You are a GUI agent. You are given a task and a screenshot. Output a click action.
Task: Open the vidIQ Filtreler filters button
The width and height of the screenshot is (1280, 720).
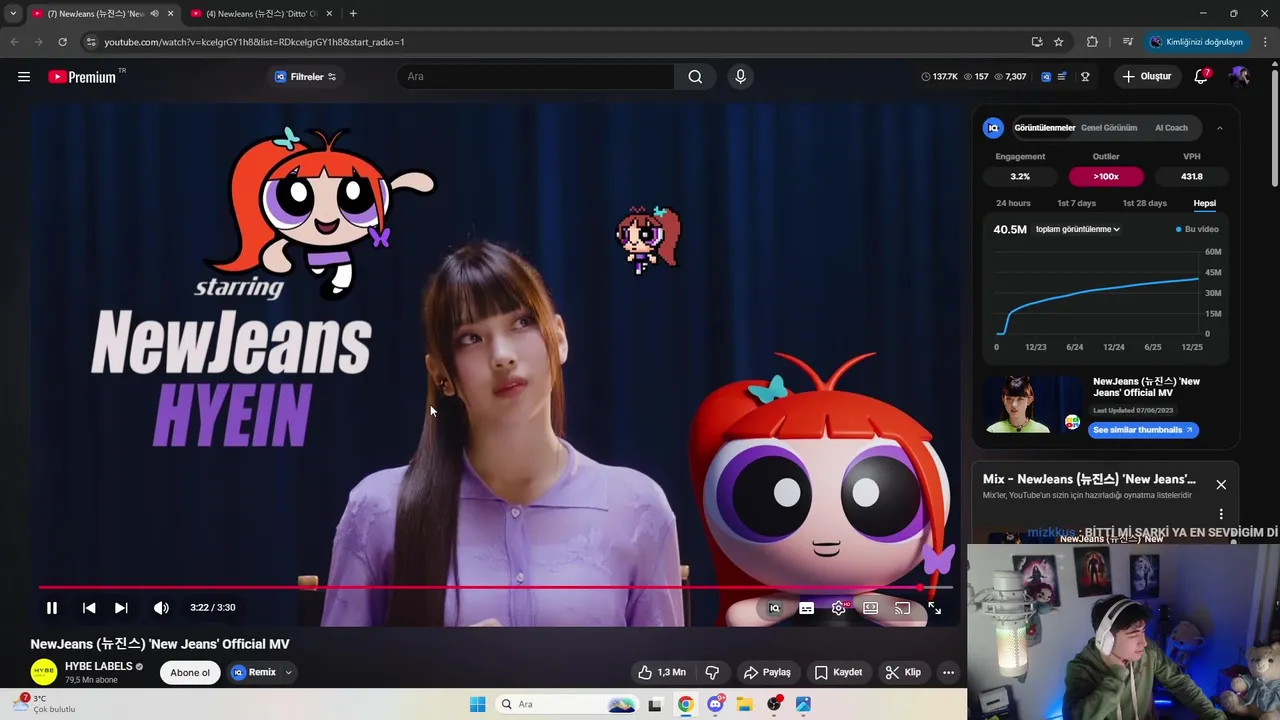coord(306,77)
